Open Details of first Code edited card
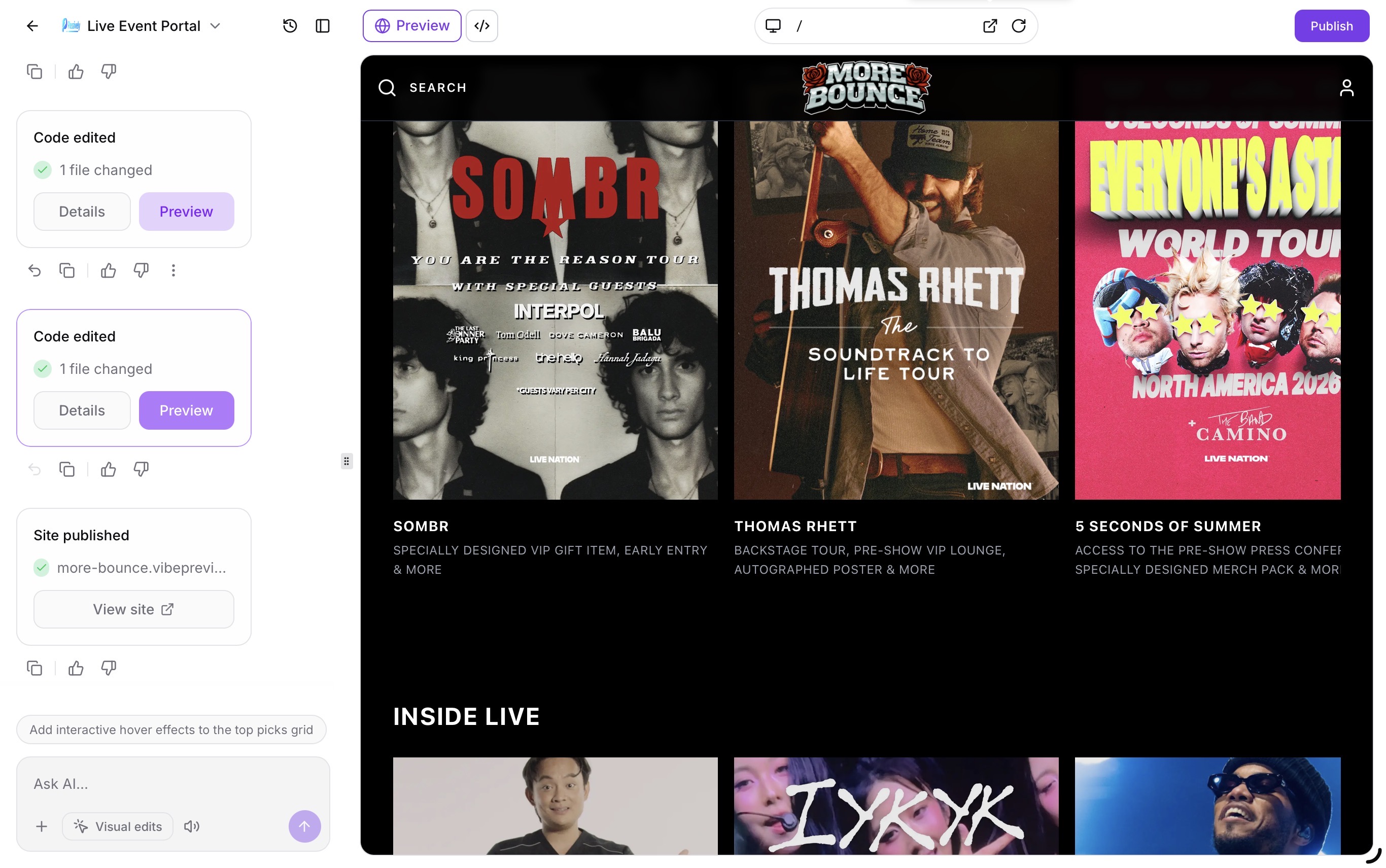Screen dimensions: 1386x868 pyautogui.click(x=82, y=211)
